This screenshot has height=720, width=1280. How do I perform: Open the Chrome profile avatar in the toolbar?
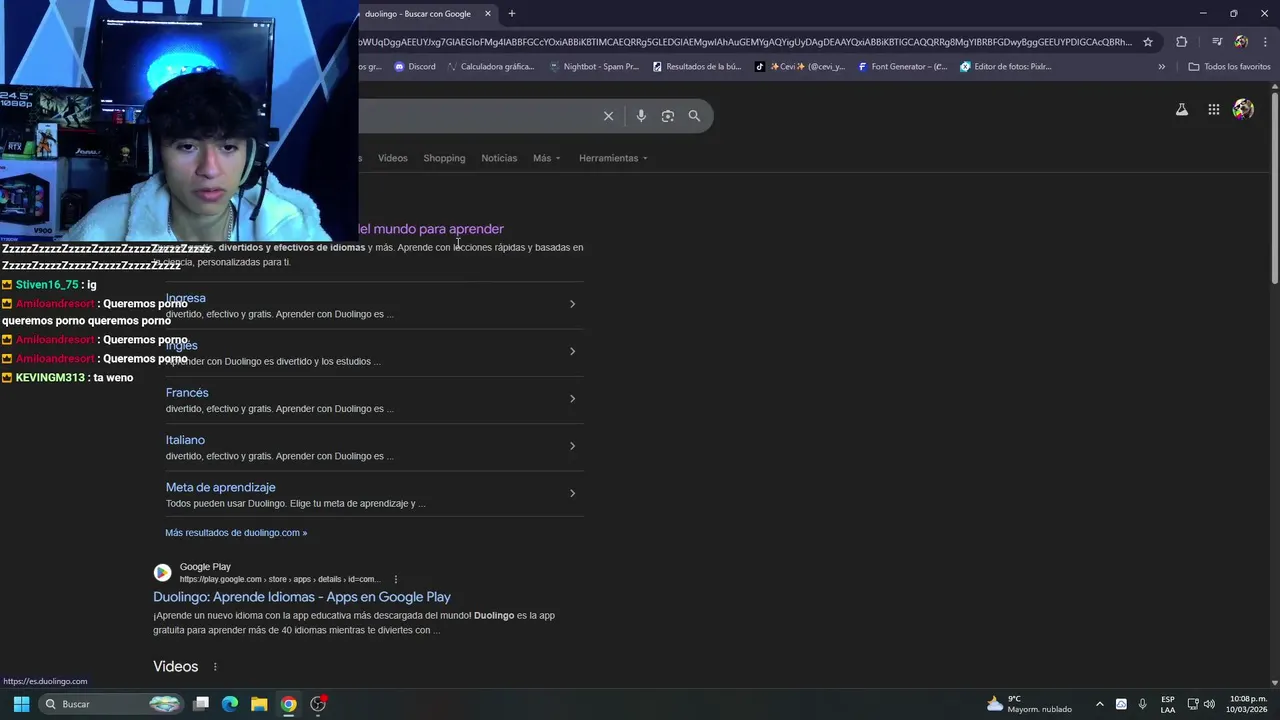click(x=1241, y=42)
